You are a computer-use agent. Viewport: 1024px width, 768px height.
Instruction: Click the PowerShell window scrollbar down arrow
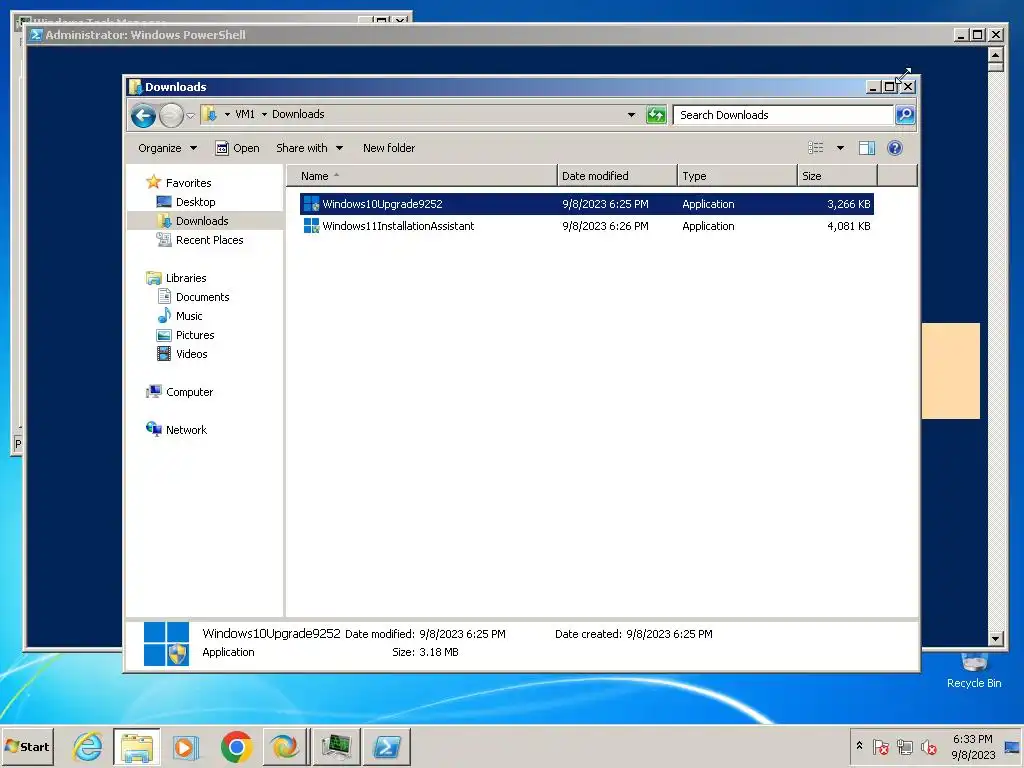point(995,639)
